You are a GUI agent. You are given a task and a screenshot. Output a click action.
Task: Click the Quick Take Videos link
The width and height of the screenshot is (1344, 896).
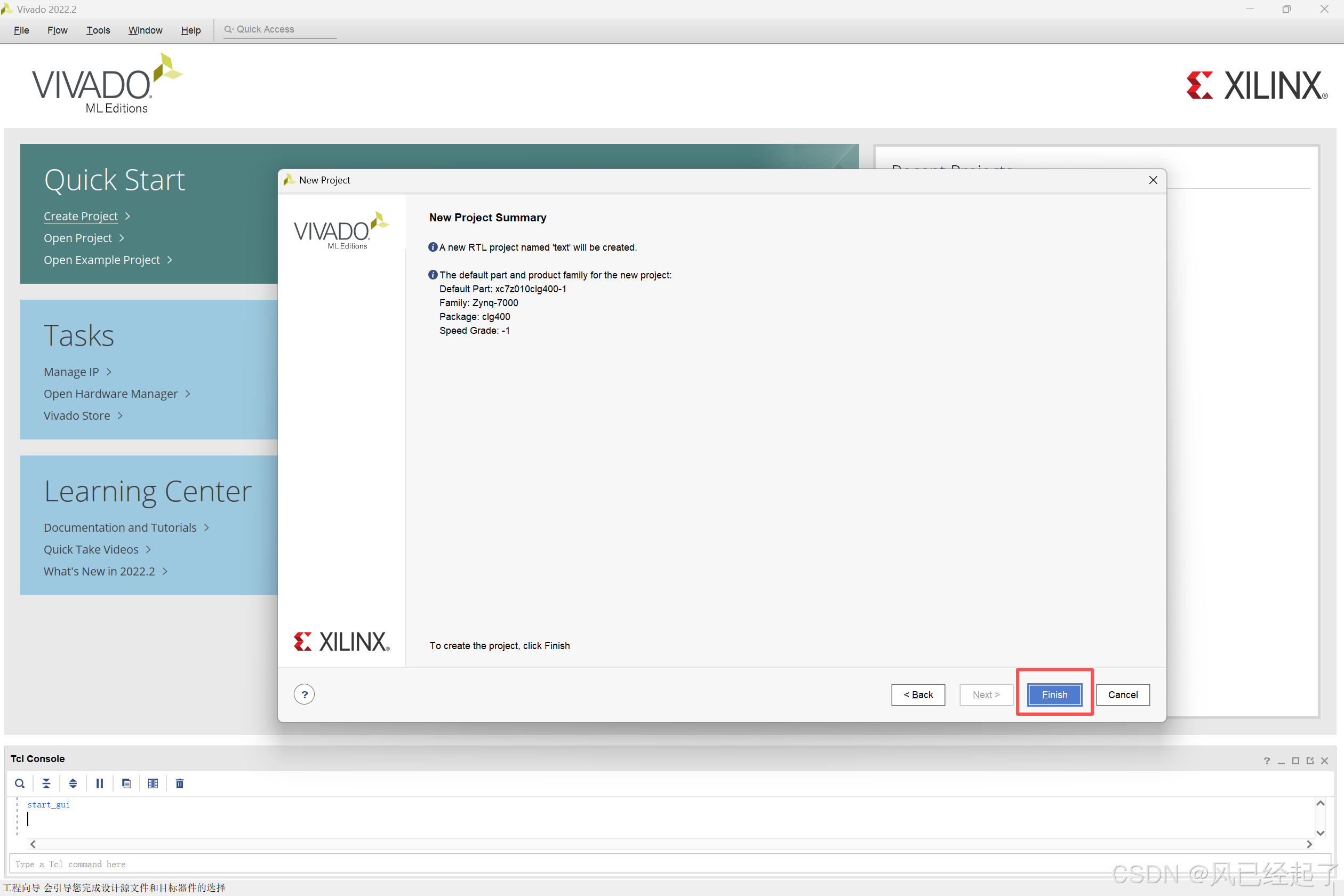[x=91, y=549]
